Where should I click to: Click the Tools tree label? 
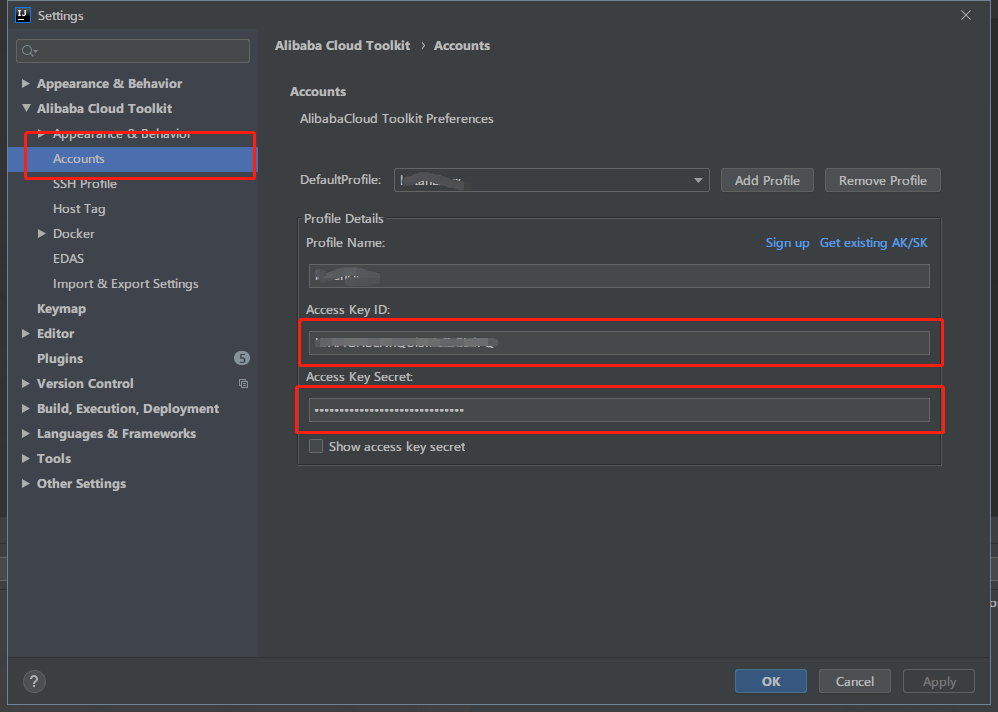(54, 458)
